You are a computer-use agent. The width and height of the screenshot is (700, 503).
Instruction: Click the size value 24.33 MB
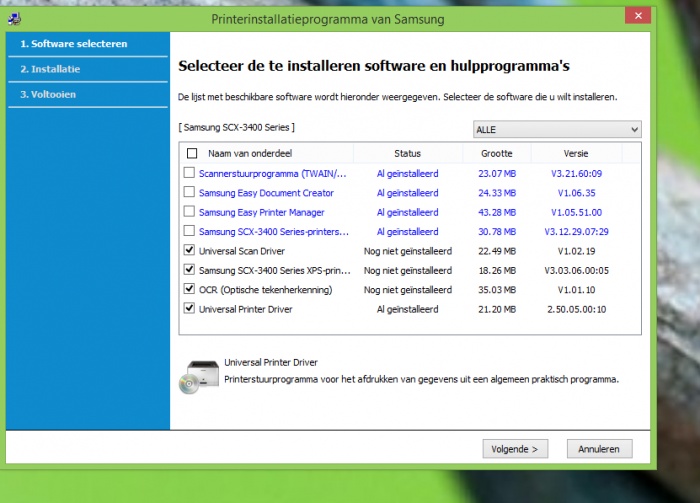[497, 193]
